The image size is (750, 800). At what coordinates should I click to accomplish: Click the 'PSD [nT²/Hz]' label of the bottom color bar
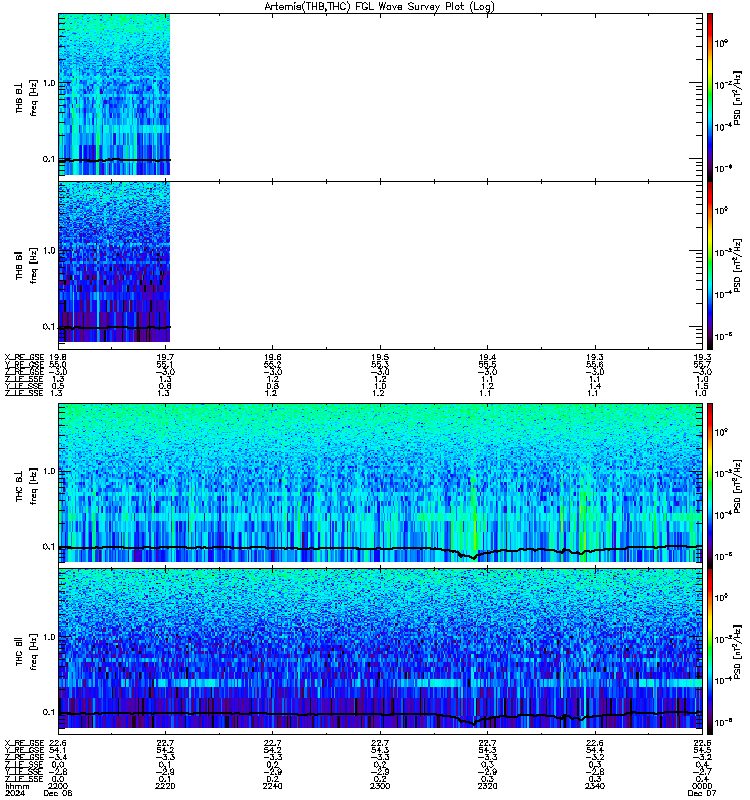coord(738,651)
